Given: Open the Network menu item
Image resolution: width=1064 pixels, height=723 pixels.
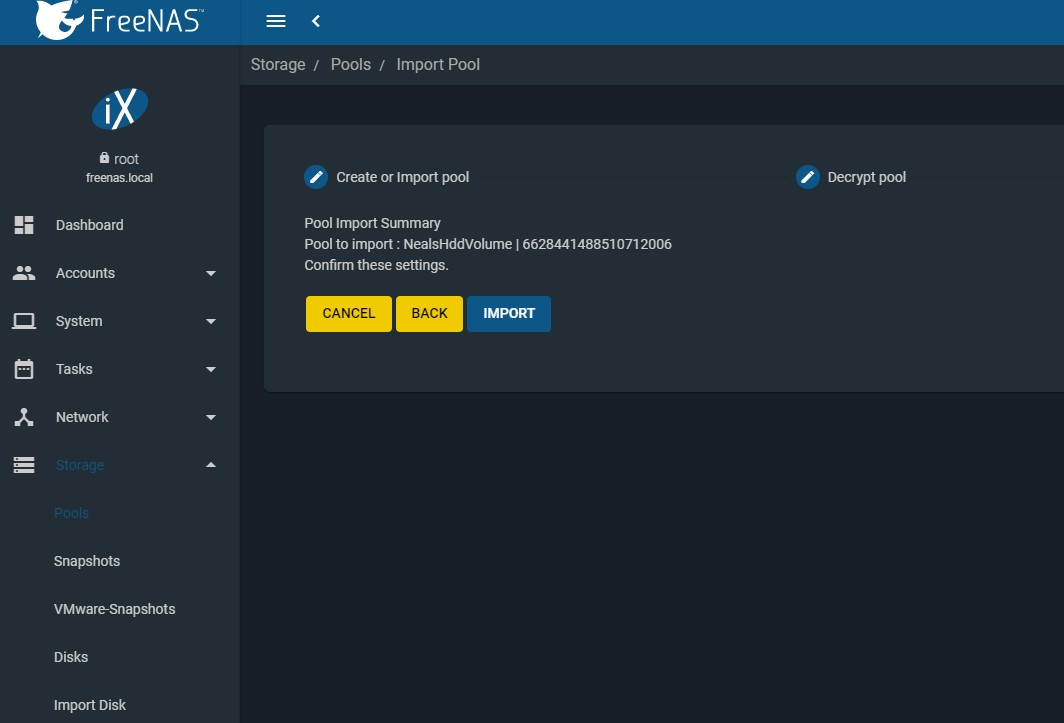Looking at the screenshot, I should [119, 417].
